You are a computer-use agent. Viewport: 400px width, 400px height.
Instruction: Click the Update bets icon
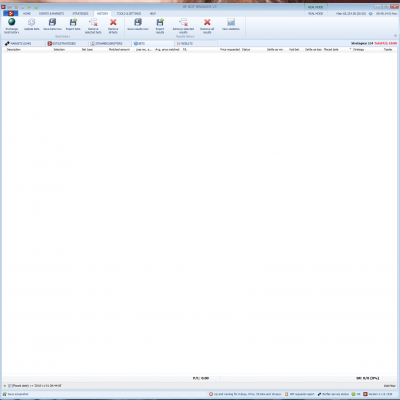click(x=32, y=22)
